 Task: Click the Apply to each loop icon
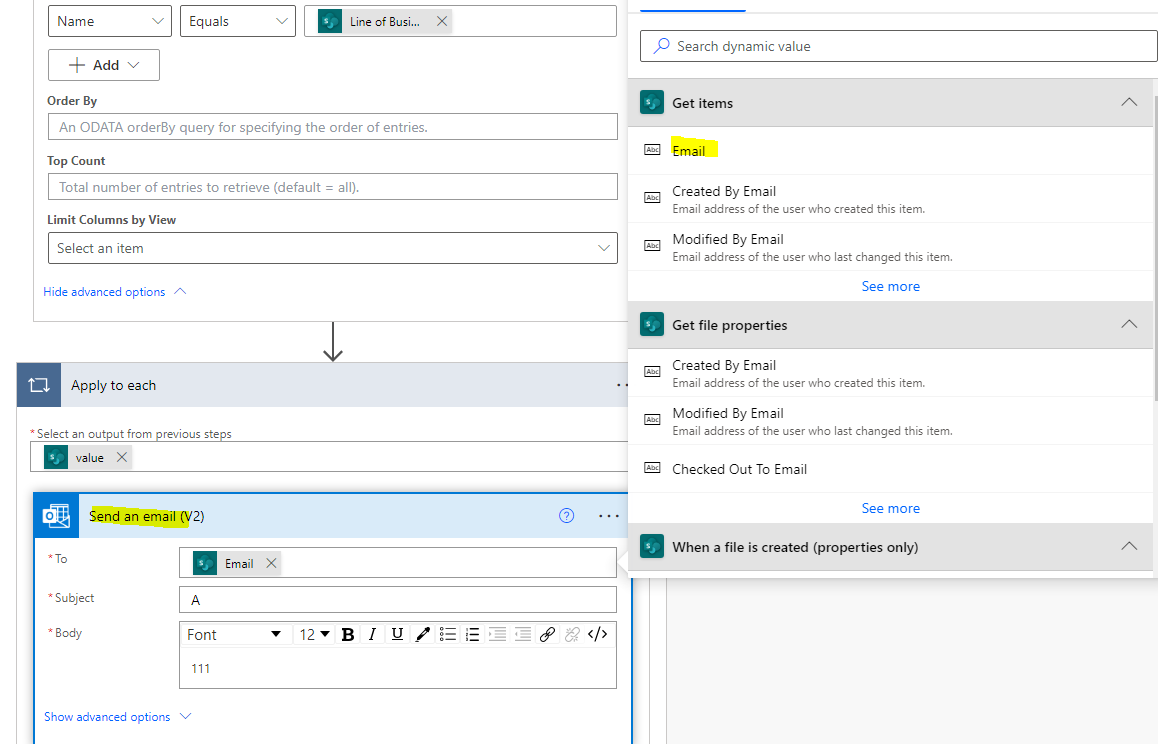coord(39,385)
